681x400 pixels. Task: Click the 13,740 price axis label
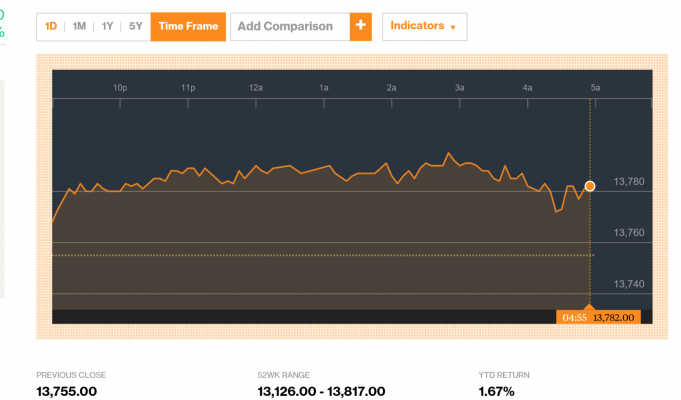pos(628,284)
